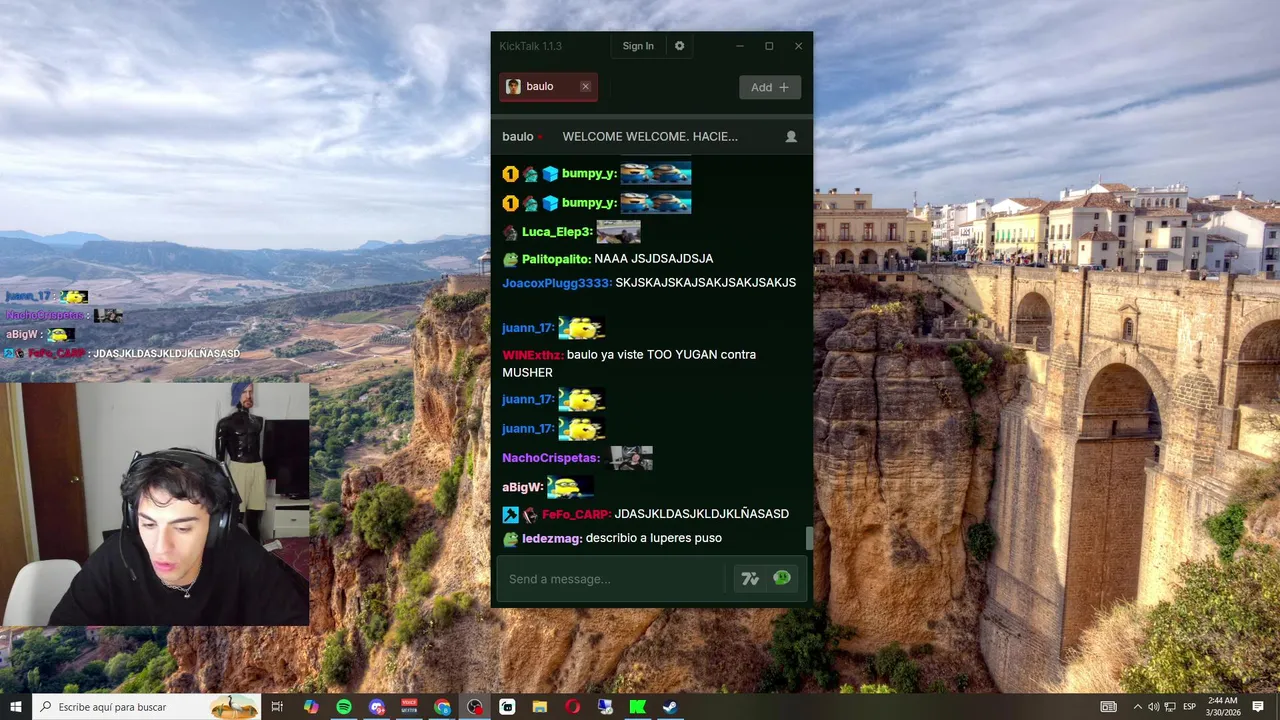This screenshot has height=720, width=1280.
Task: Open the Kick emote picker
Action: pos(782,578)
